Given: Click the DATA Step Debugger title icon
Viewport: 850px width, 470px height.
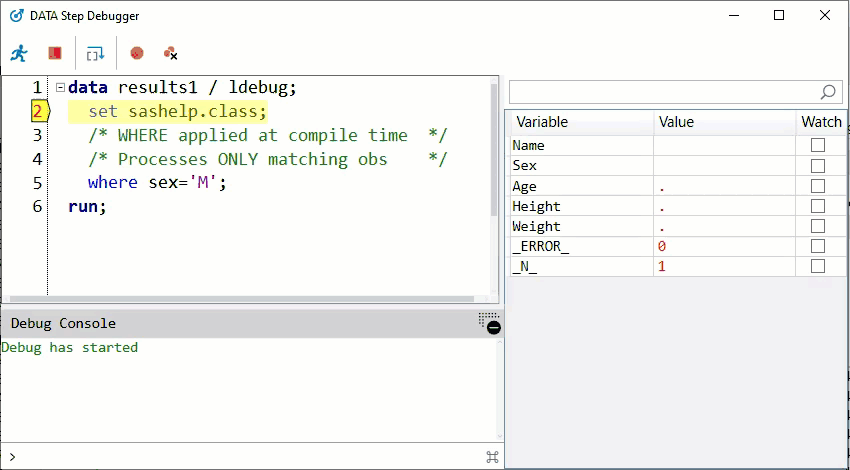Looking at the screenshot, I should [x=17, y=16].
